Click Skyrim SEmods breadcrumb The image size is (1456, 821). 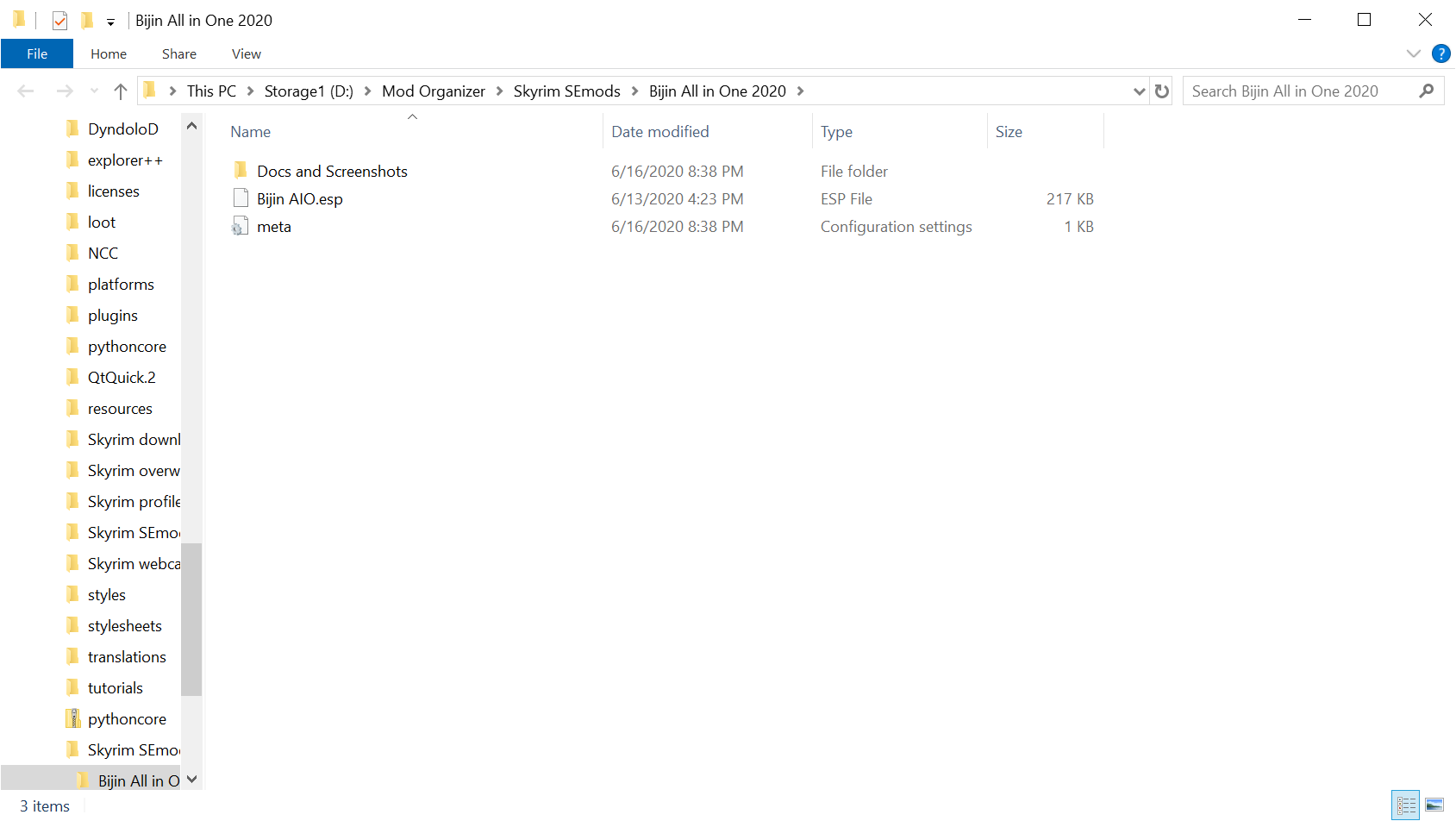(x=567, y=91)
